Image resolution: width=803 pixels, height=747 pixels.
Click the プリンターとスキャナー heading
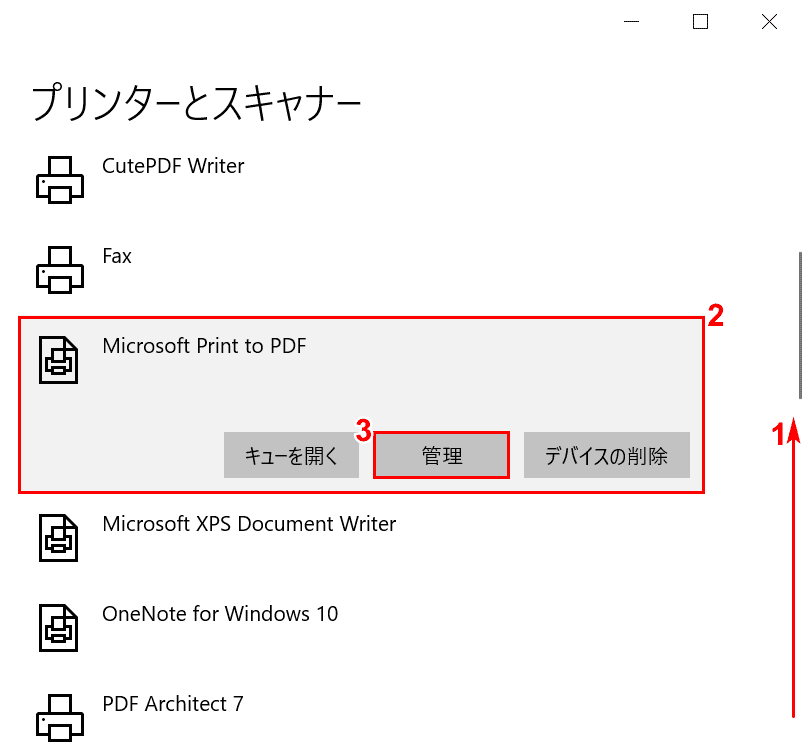[x=197, y=102]
